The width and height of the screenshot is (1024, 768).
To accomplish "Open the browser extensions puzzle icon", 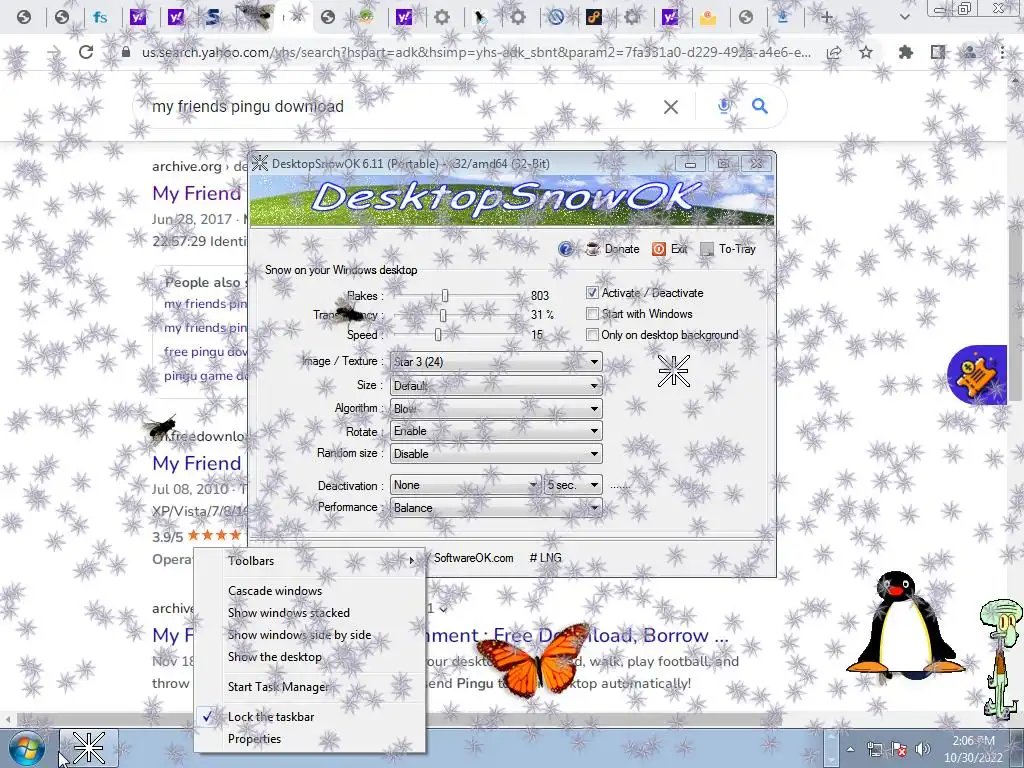I will (x=905, y=52).
